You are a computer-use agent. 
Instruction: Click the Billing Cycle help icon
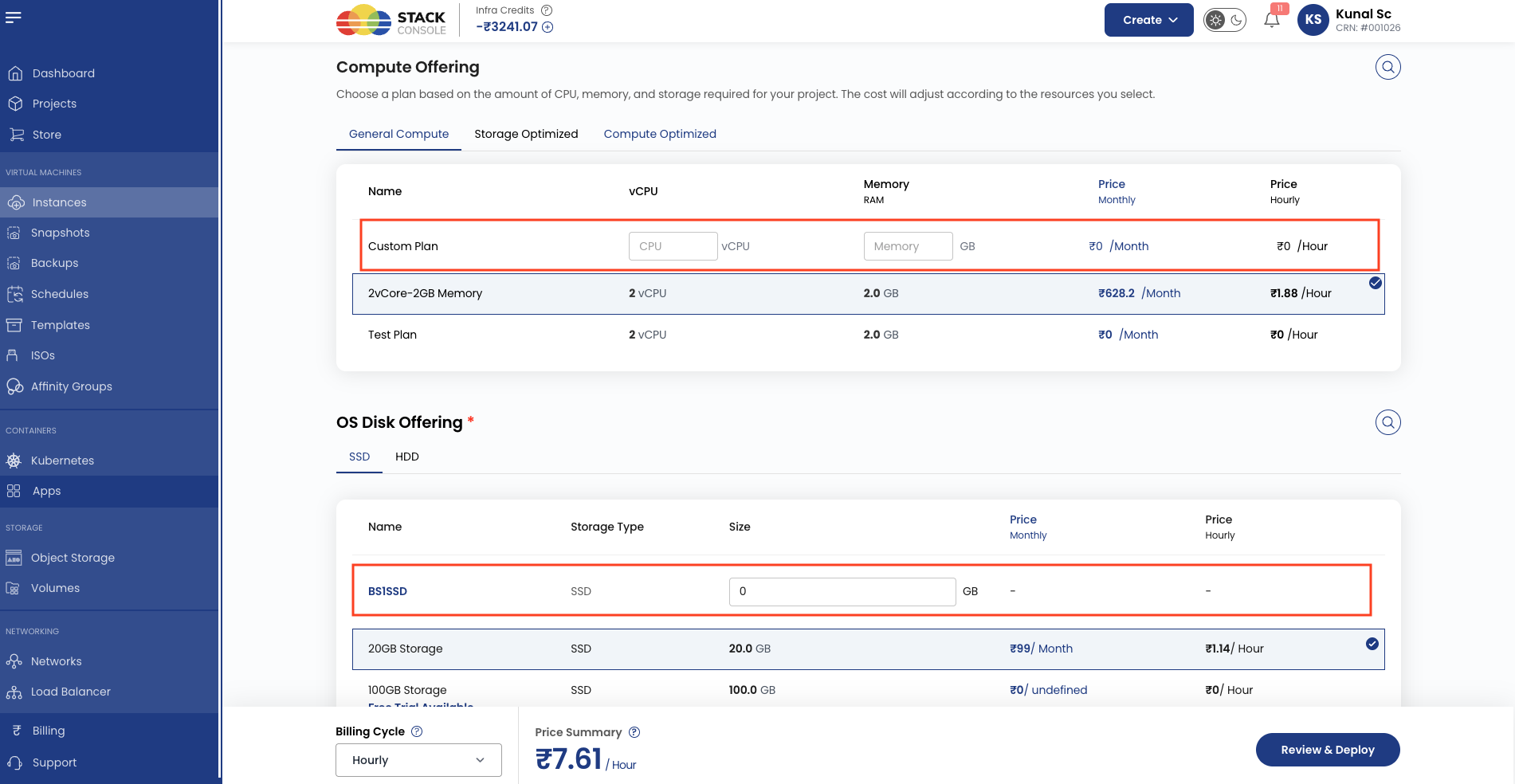click(x=417, y=731)
